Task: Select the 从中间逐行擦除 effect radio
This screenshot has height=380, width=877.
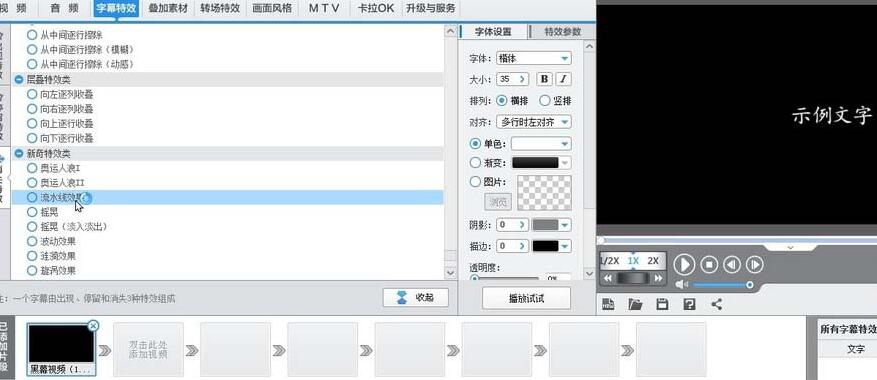Action: [32, 35]
